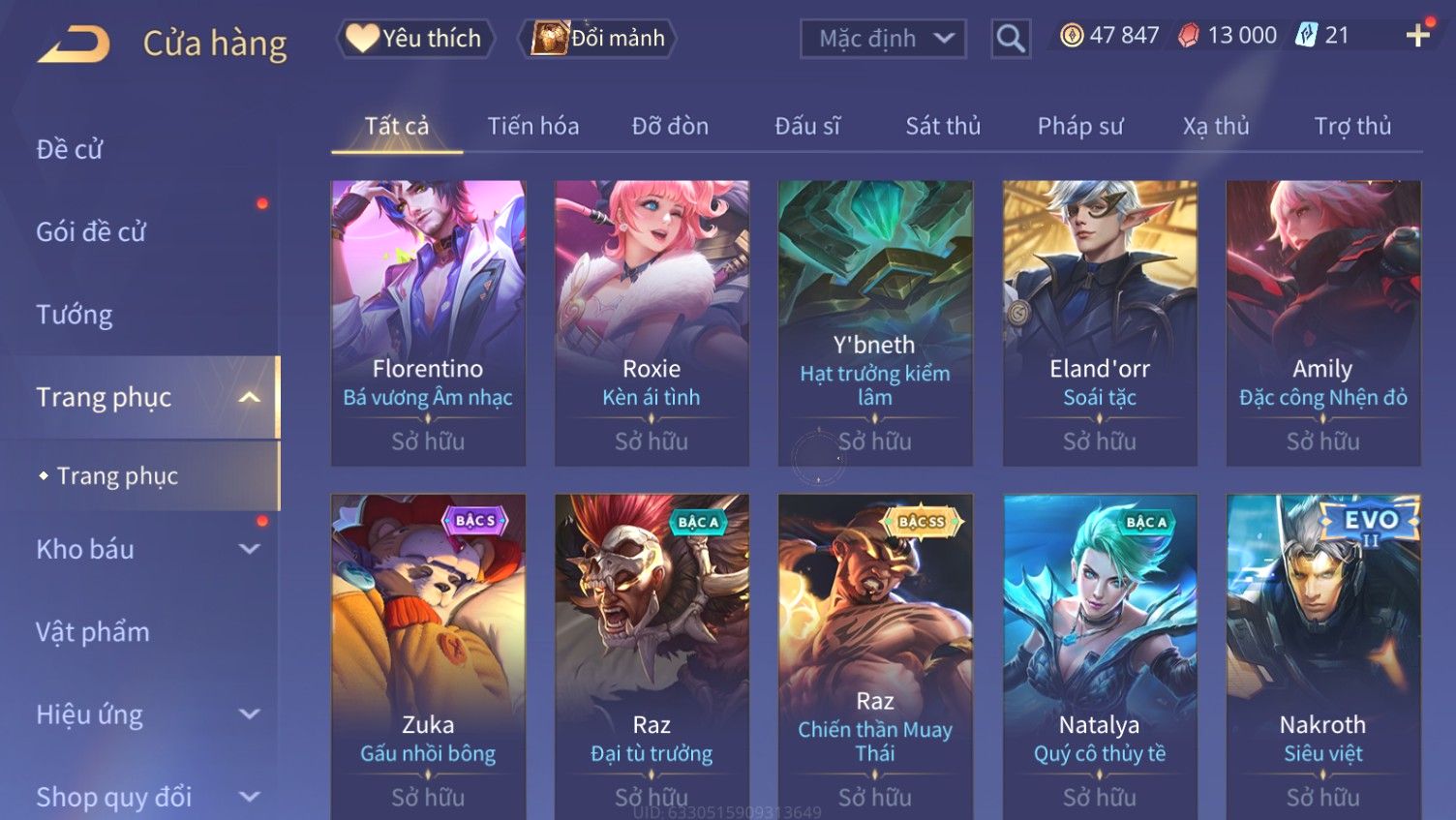
Task: Tap the plus icon to add currency
Action: coord(1418,36)
